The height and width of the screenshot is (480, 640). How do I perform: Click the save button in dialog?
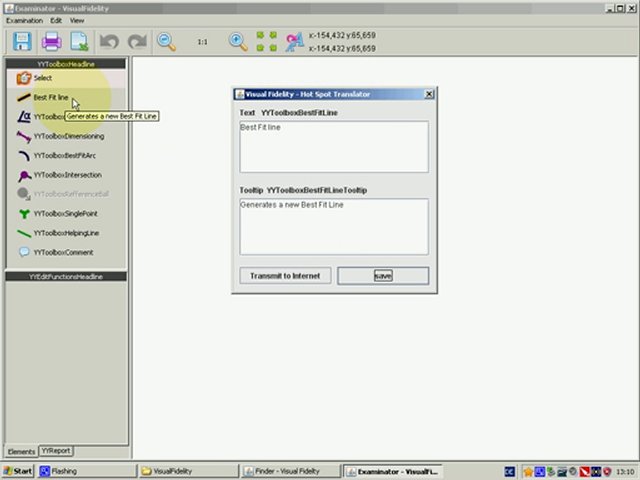pyautogui.click(x=383, y=276)
